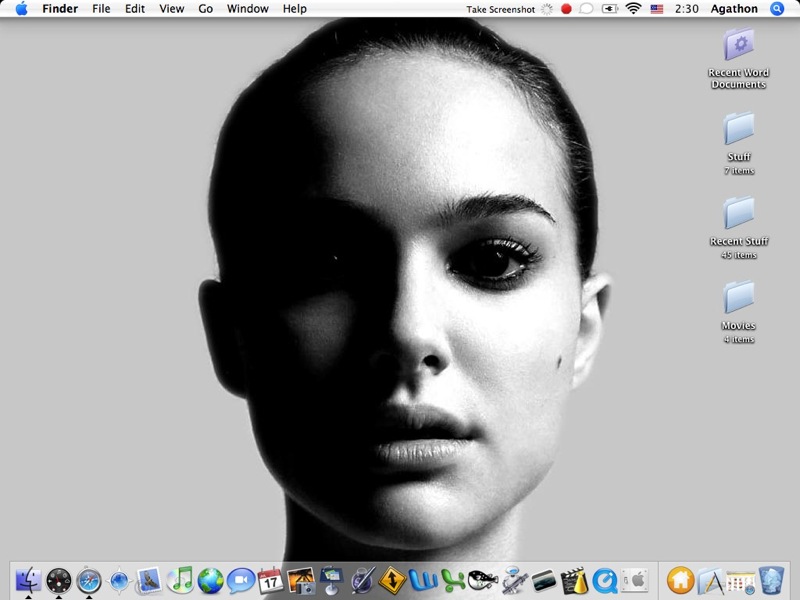Select the Recent Word Documents desktop folder
This screenshot has width=800, height=600.
click(x=738, y=45)
